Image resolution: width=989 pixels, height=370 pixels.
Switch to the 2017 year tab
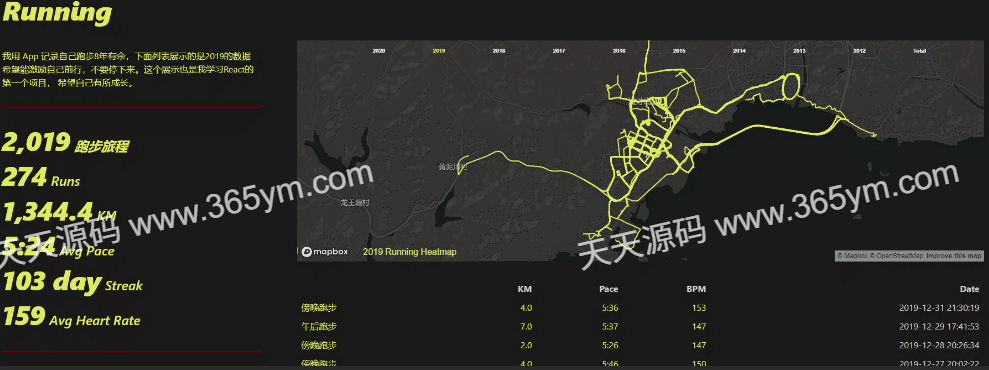point(559,50)
